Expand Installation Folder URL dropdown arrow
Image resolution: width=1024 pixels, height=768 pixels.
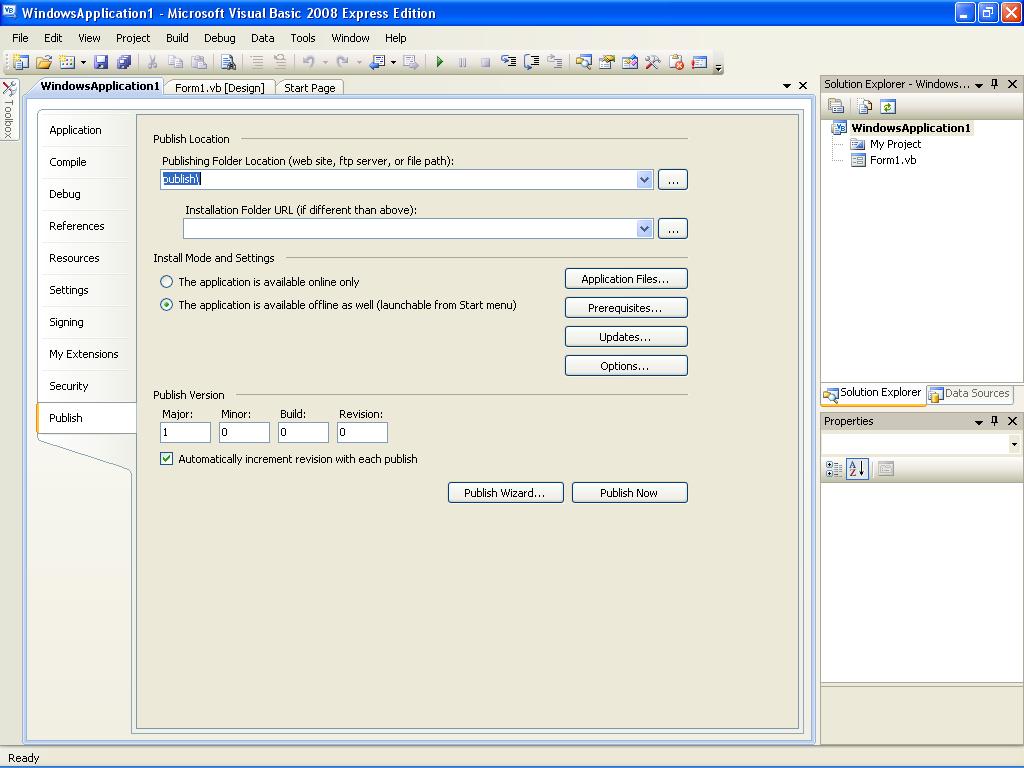coord(645,228)
